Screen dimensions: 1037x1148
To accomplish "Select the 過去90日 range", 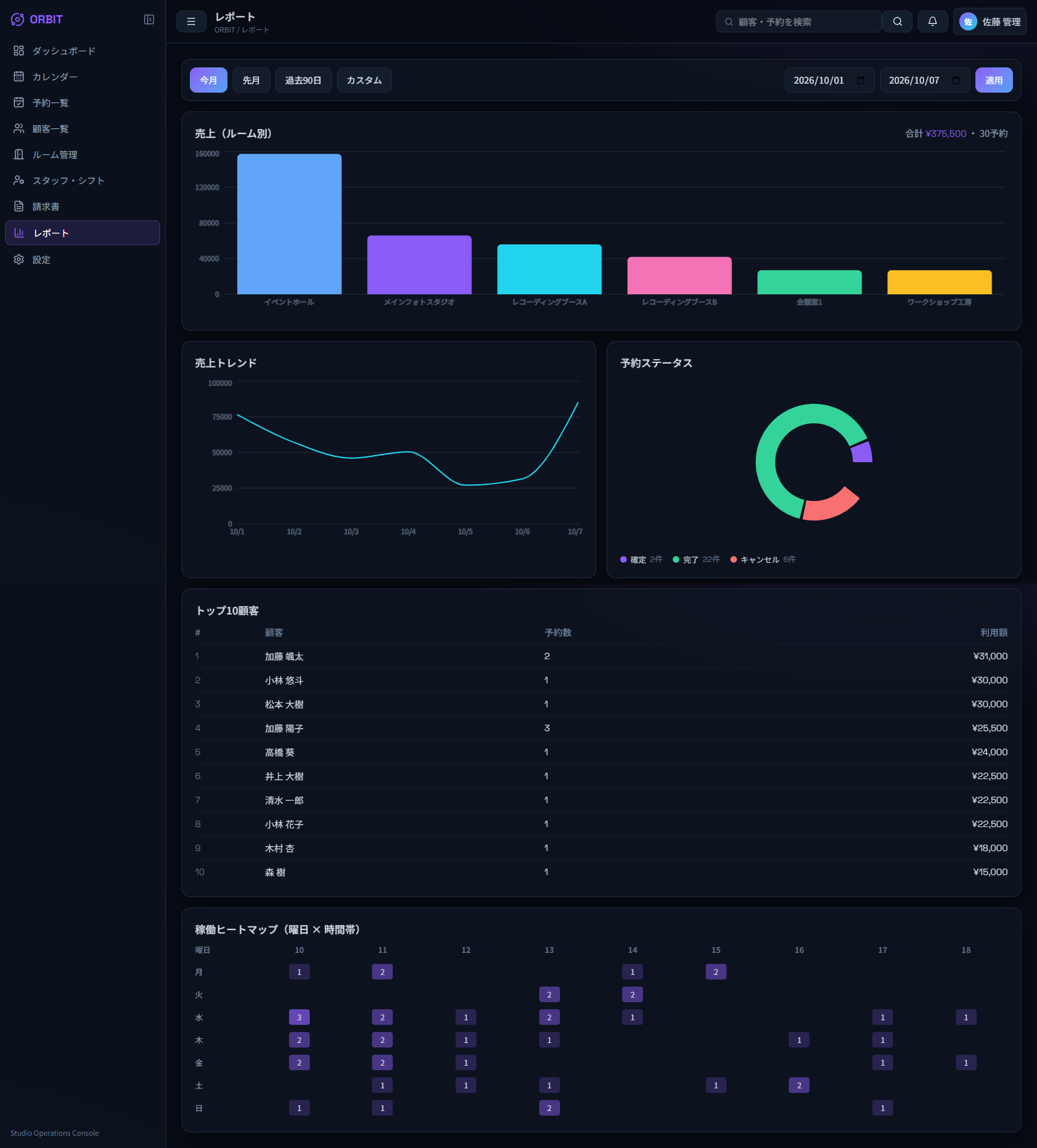I will [x=303, y=80].
